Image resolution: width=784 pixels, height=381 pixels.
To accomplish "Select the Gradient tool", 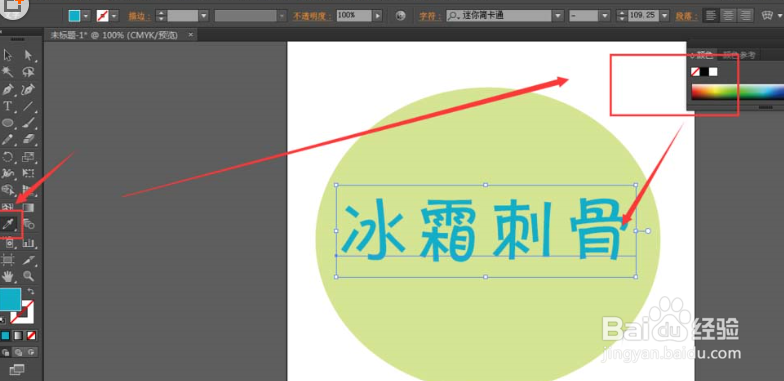I will 28,207.
